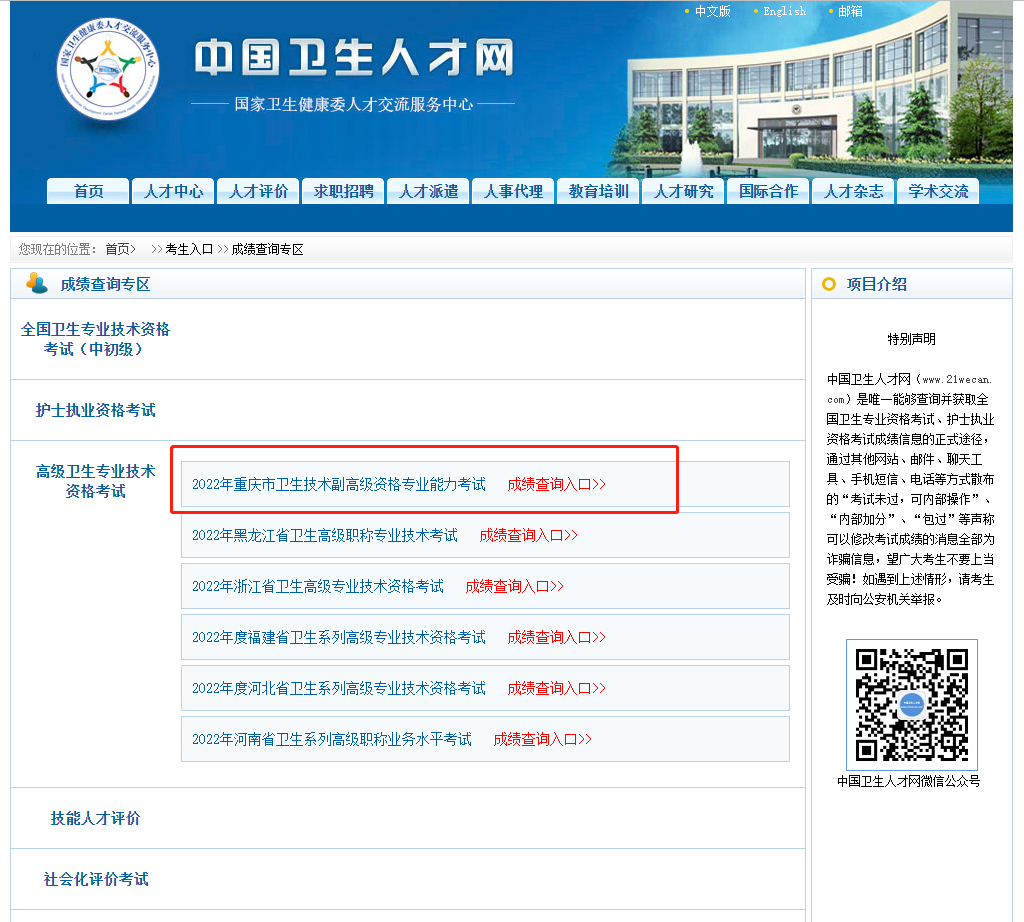
Task: Expand 全国卫生专业技术资格考试（中初级） section
Action: tap(95, 339)
